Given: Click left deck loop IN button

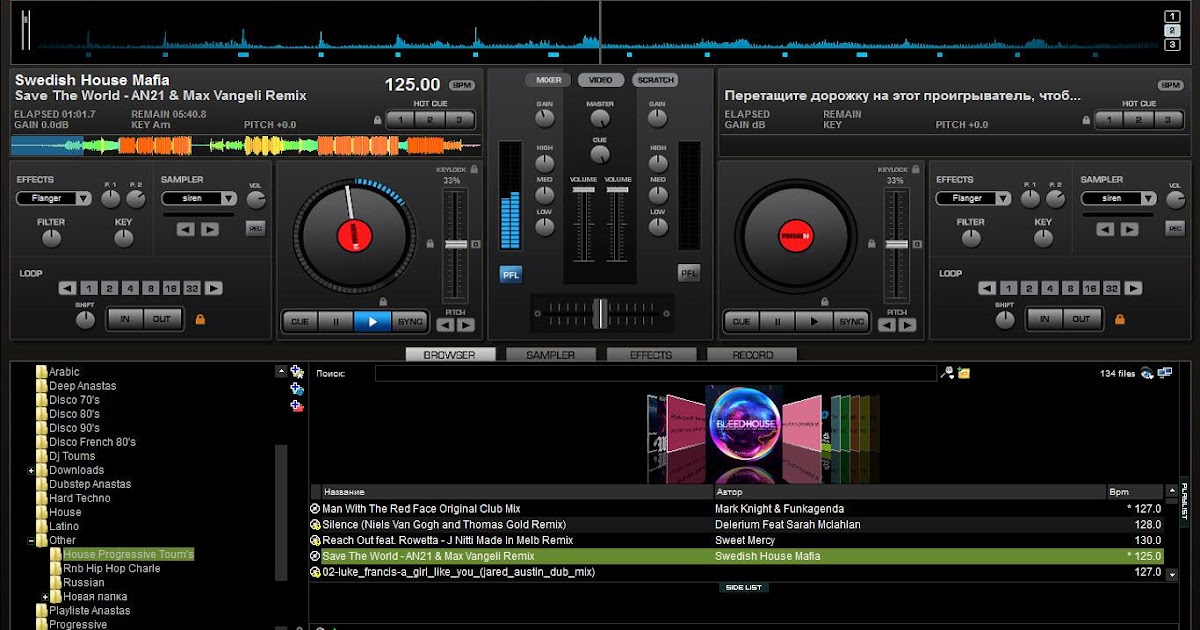Looking at the screenshot, I should pyautogui.click(x=124, y=319).
